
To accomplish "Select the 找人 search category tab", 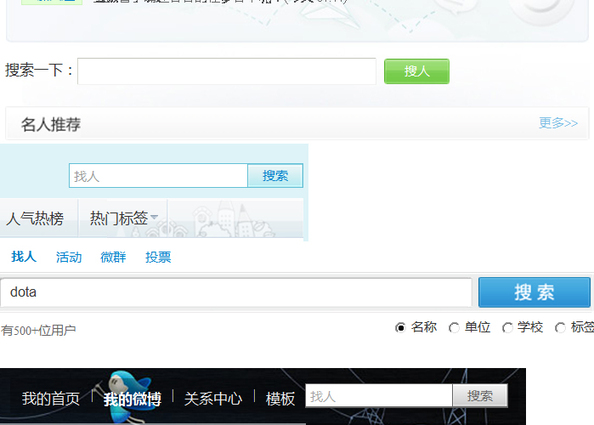I will 24,257.
